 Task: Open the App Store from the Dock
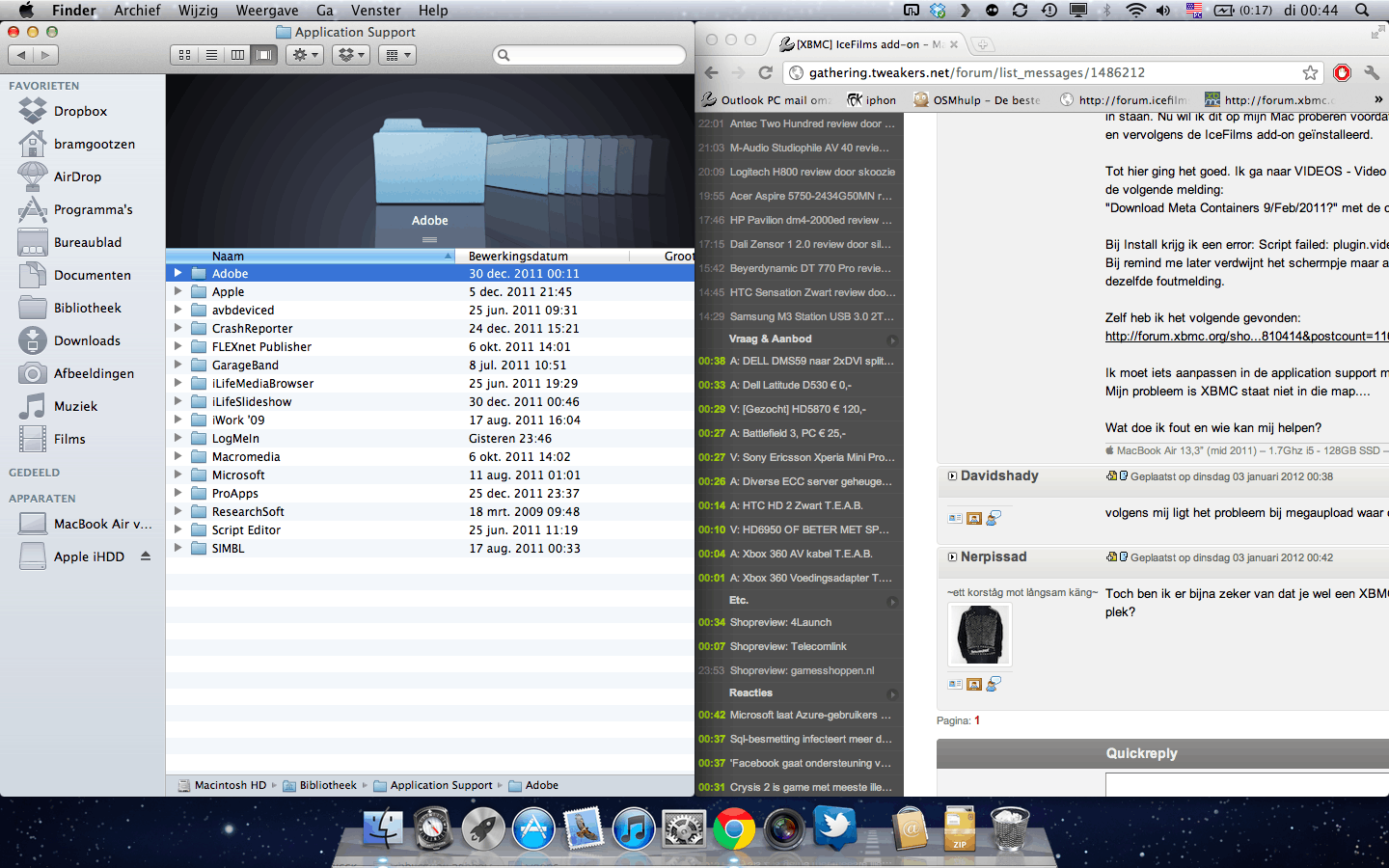tap(533, 828)
